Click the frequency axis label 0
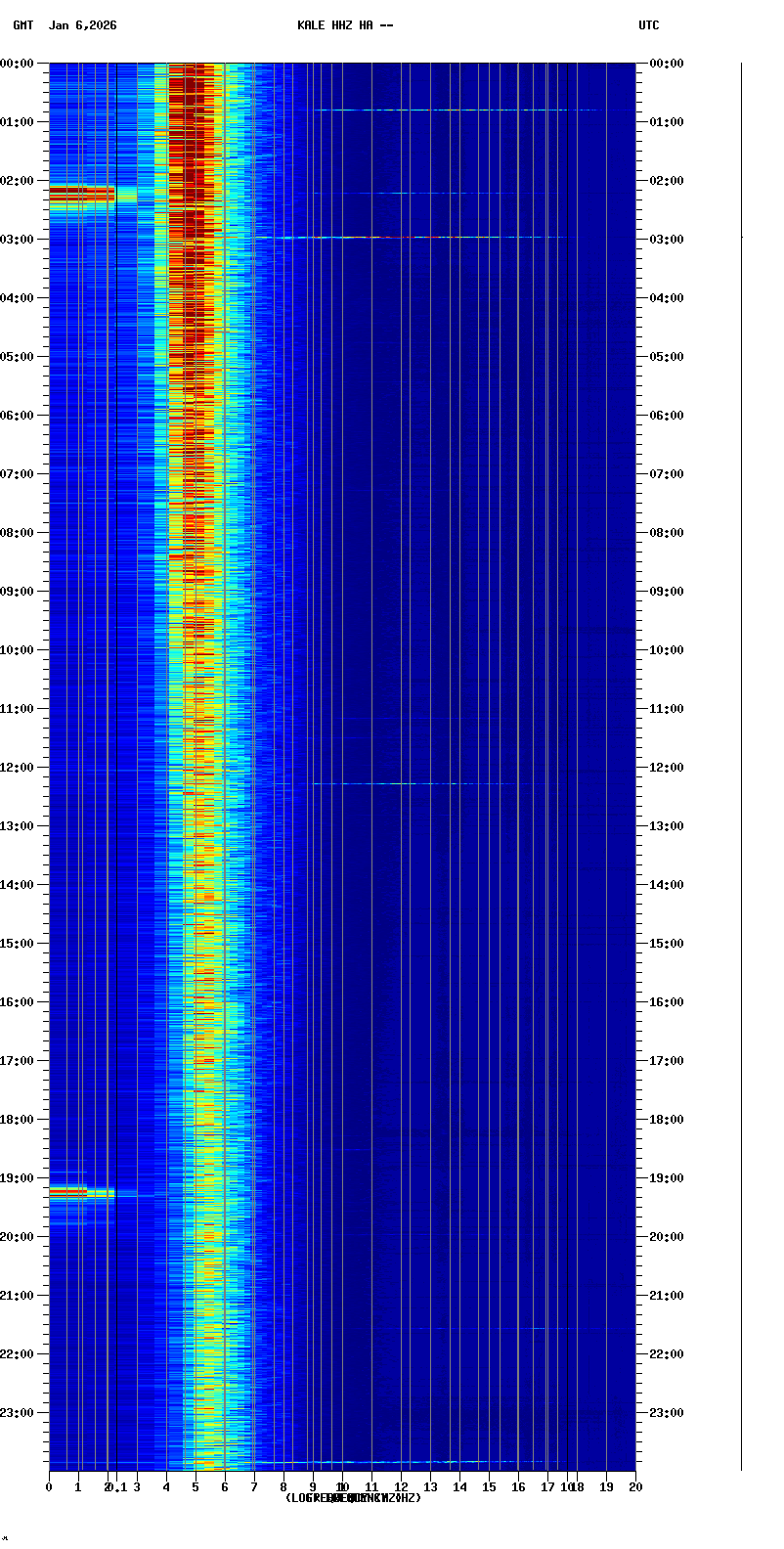The image size is (784, 1549). (x=49, y=1487)
